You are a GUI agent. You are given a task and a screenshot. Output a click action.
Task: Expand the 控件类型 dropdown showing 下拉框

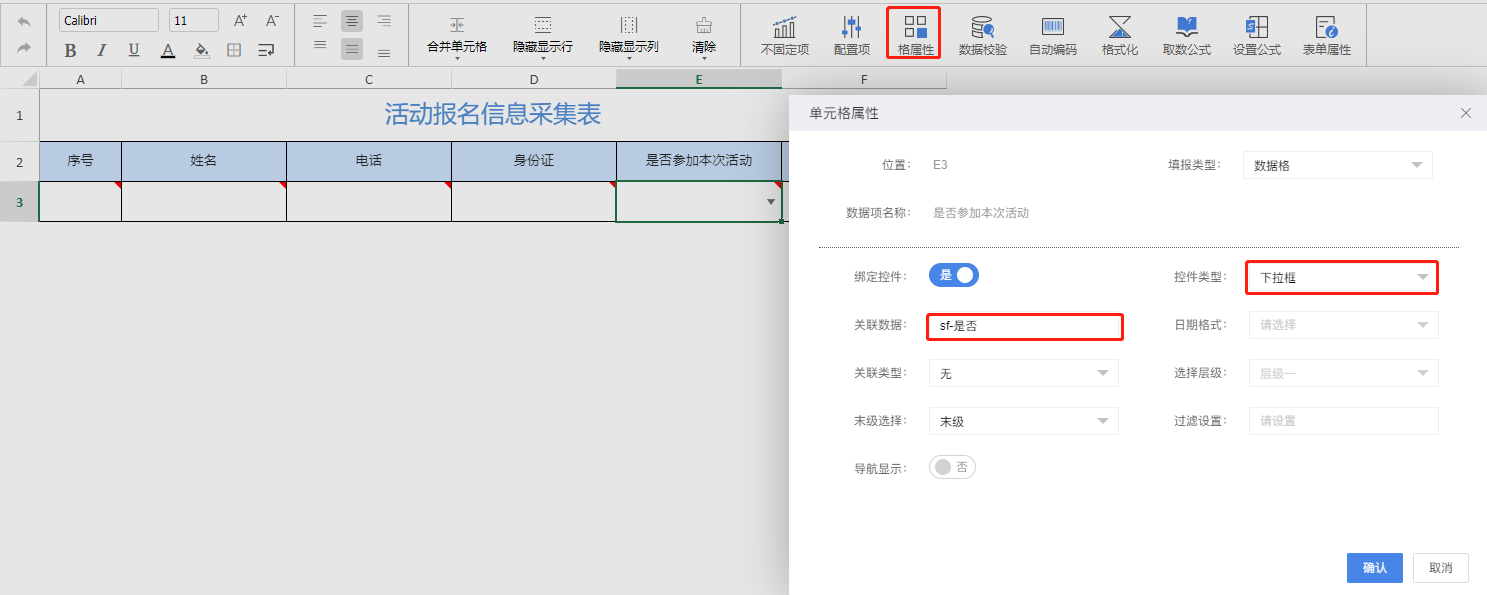(x=1341, y=277)
